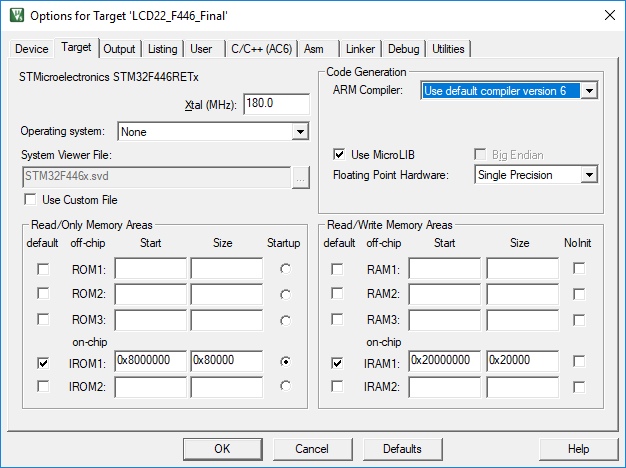
Task: Open the Floating Point Hardware dropdown
Action: (x=589, y=175)
